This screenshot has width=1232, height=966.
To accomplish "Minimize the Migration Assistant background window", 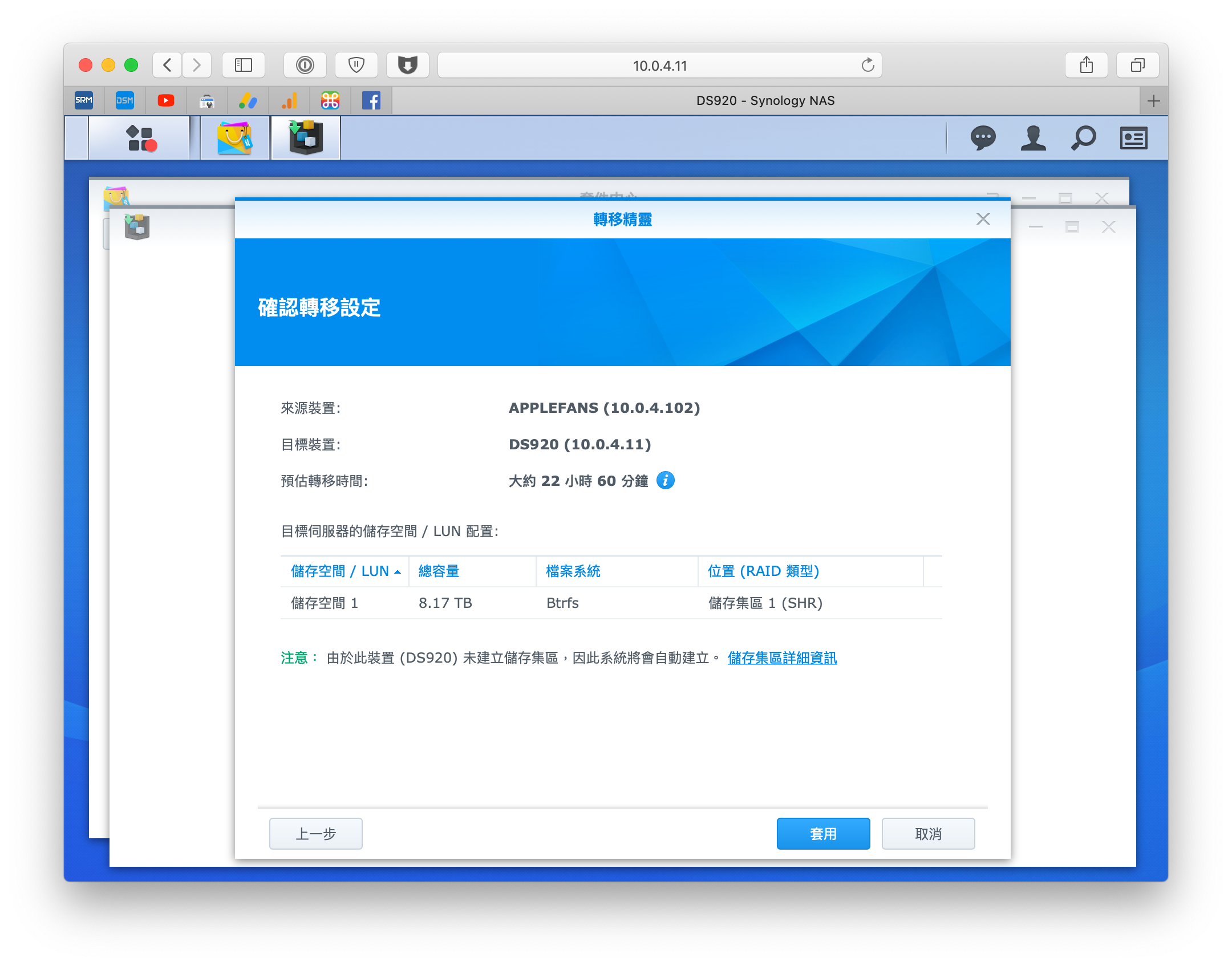I will pyautogui.click(x=1036, y=227).
